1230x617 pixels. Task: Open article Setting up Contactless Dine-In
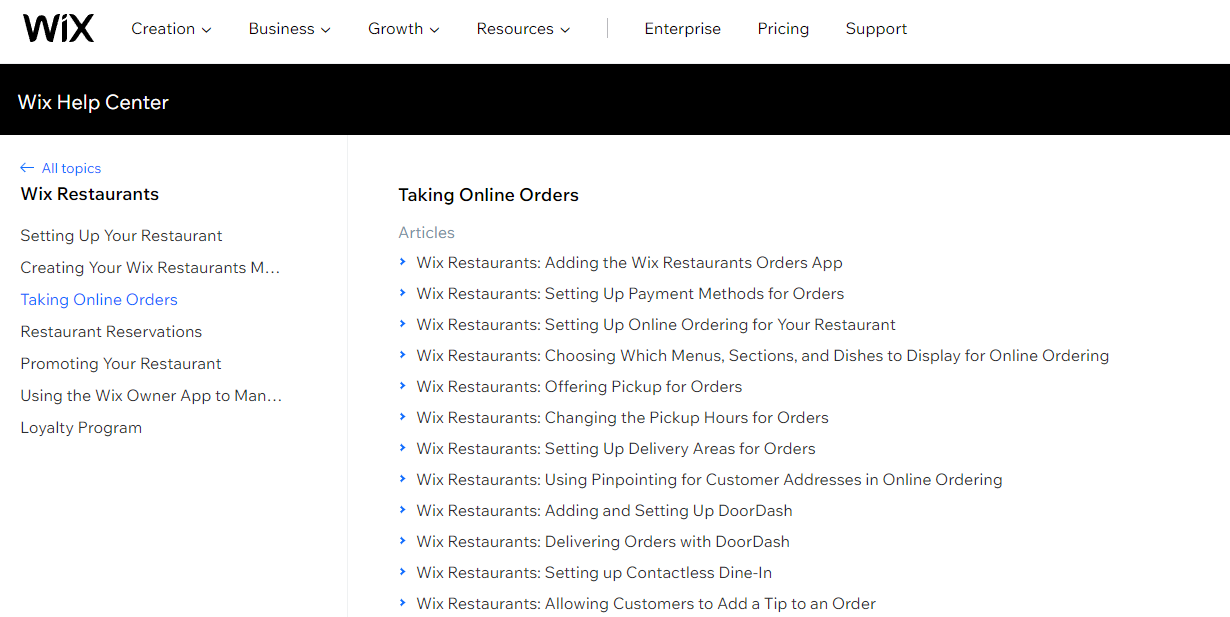tap(594, 573)
